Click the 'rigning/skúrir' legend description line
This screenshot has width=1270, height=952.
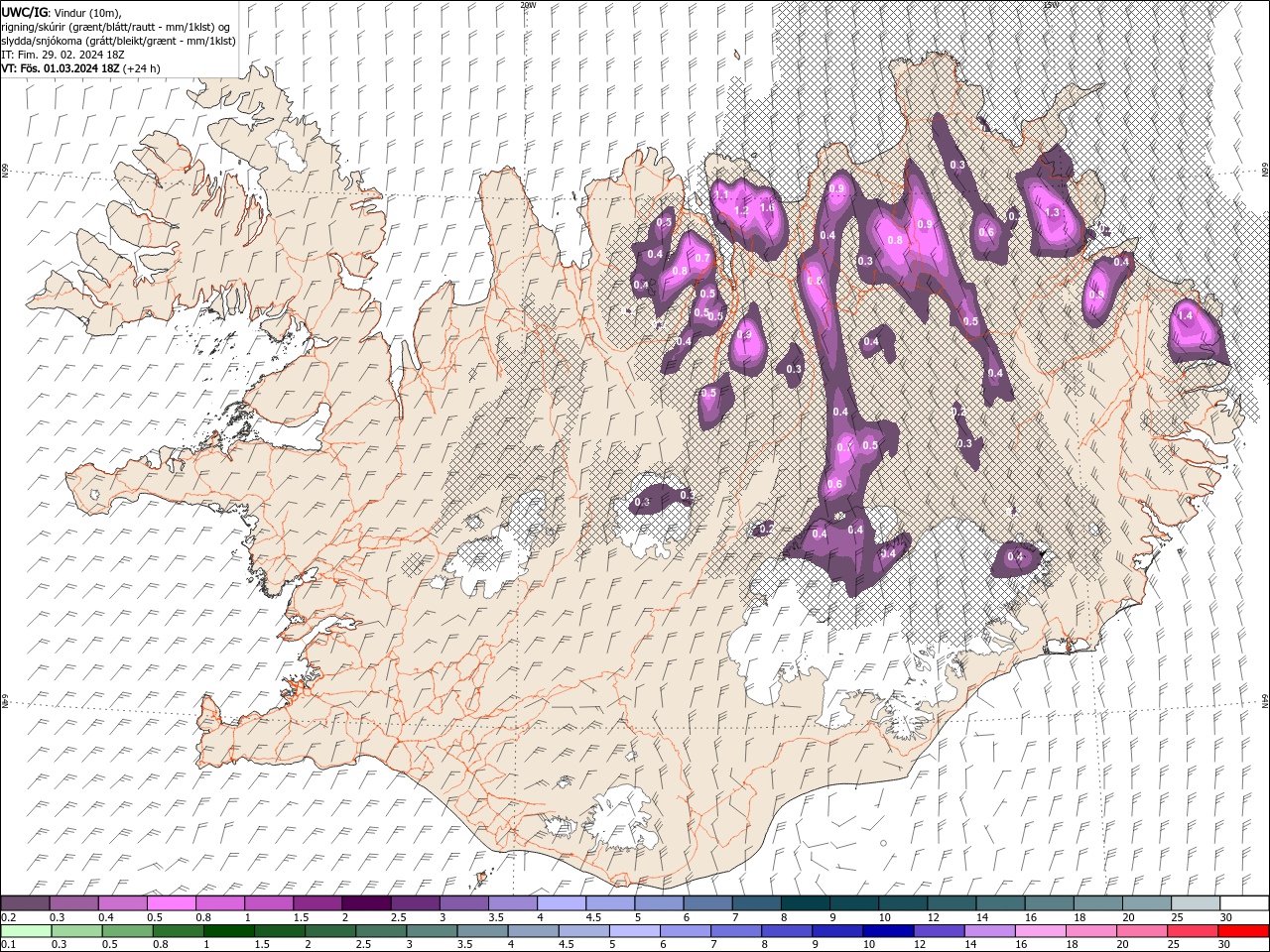click(117, 26)
